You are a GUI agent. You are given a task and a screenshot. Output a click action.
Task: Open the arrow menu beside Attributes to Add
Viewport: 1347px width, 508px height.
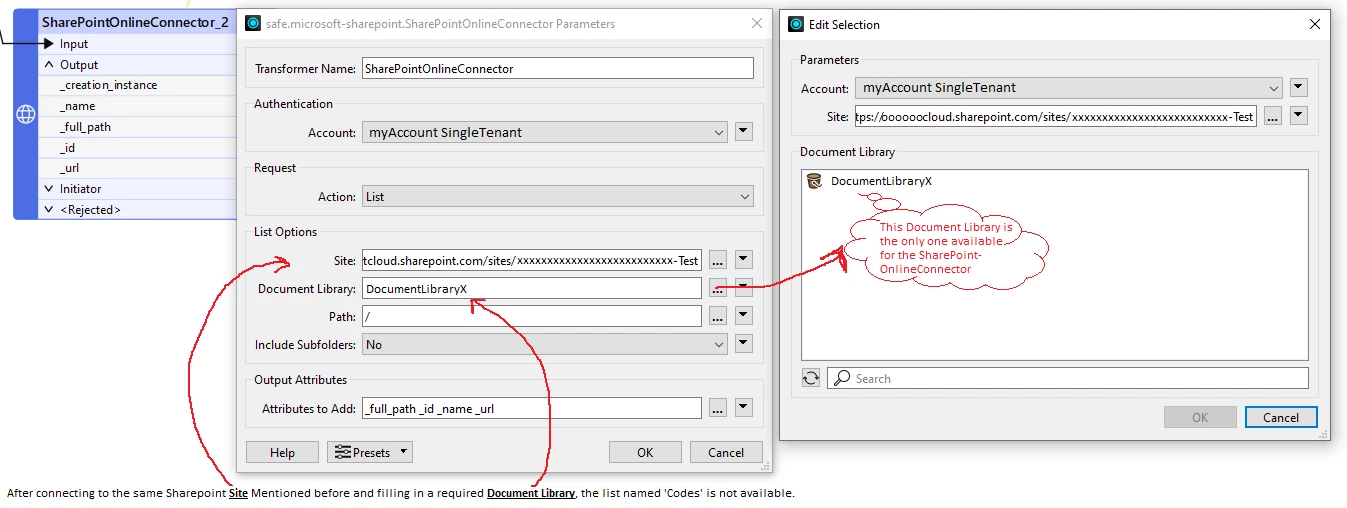coord(743,407)
